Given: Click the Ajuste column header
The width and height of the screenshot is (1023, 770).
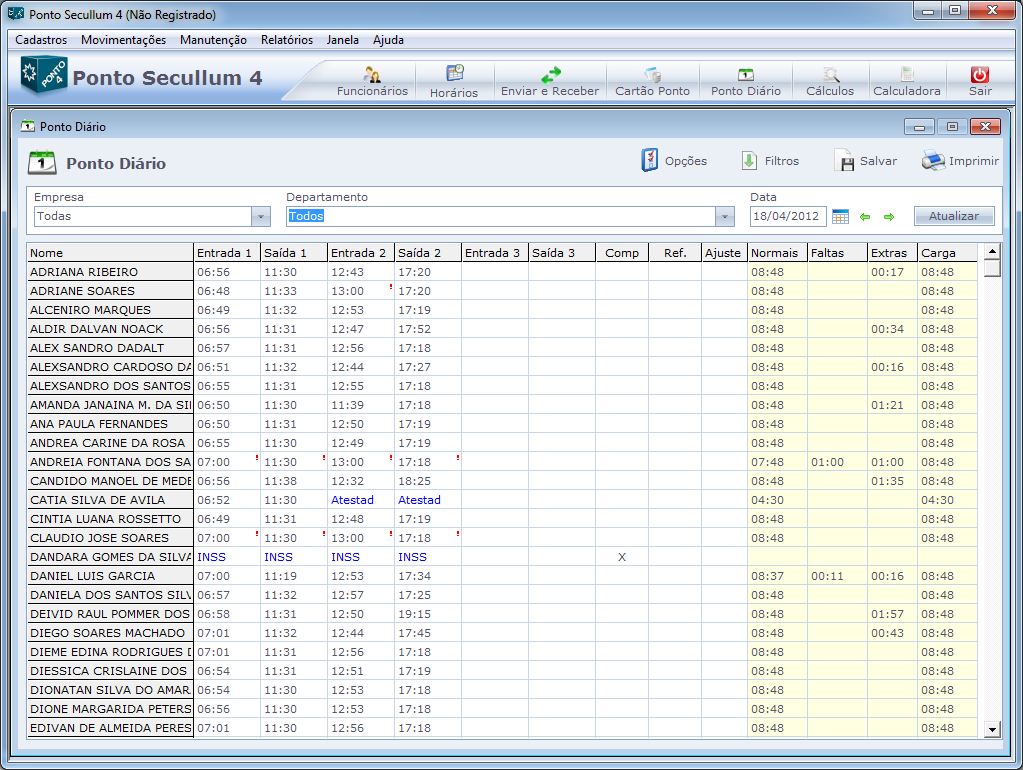Looking at the screenshot, I should coord(724,253).
